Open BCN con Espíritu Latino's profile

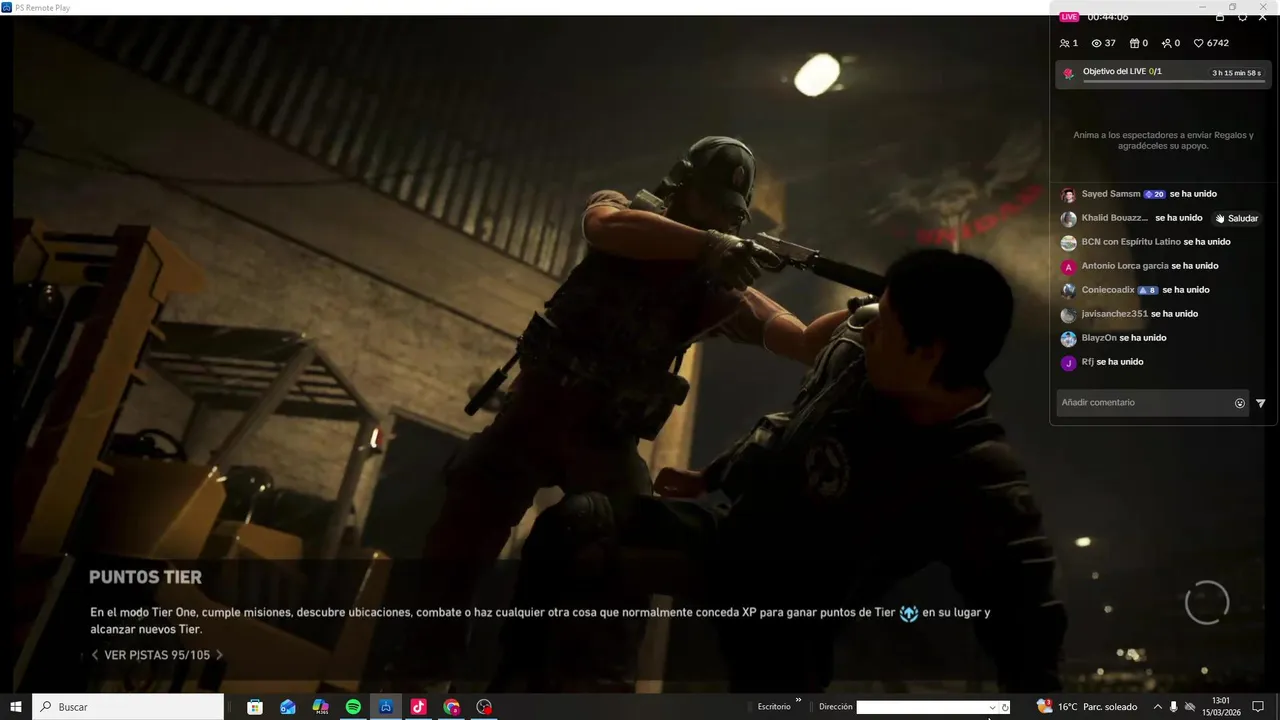coord(1131,242)
